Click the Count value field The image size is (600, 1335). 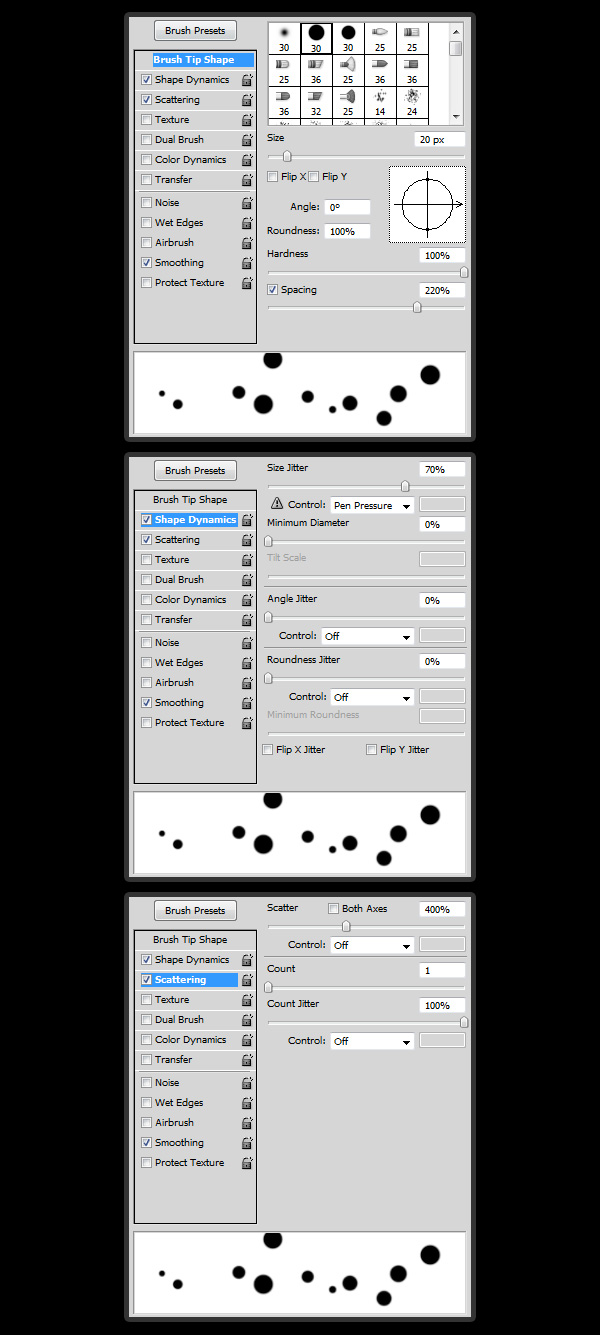click(442, 970)
